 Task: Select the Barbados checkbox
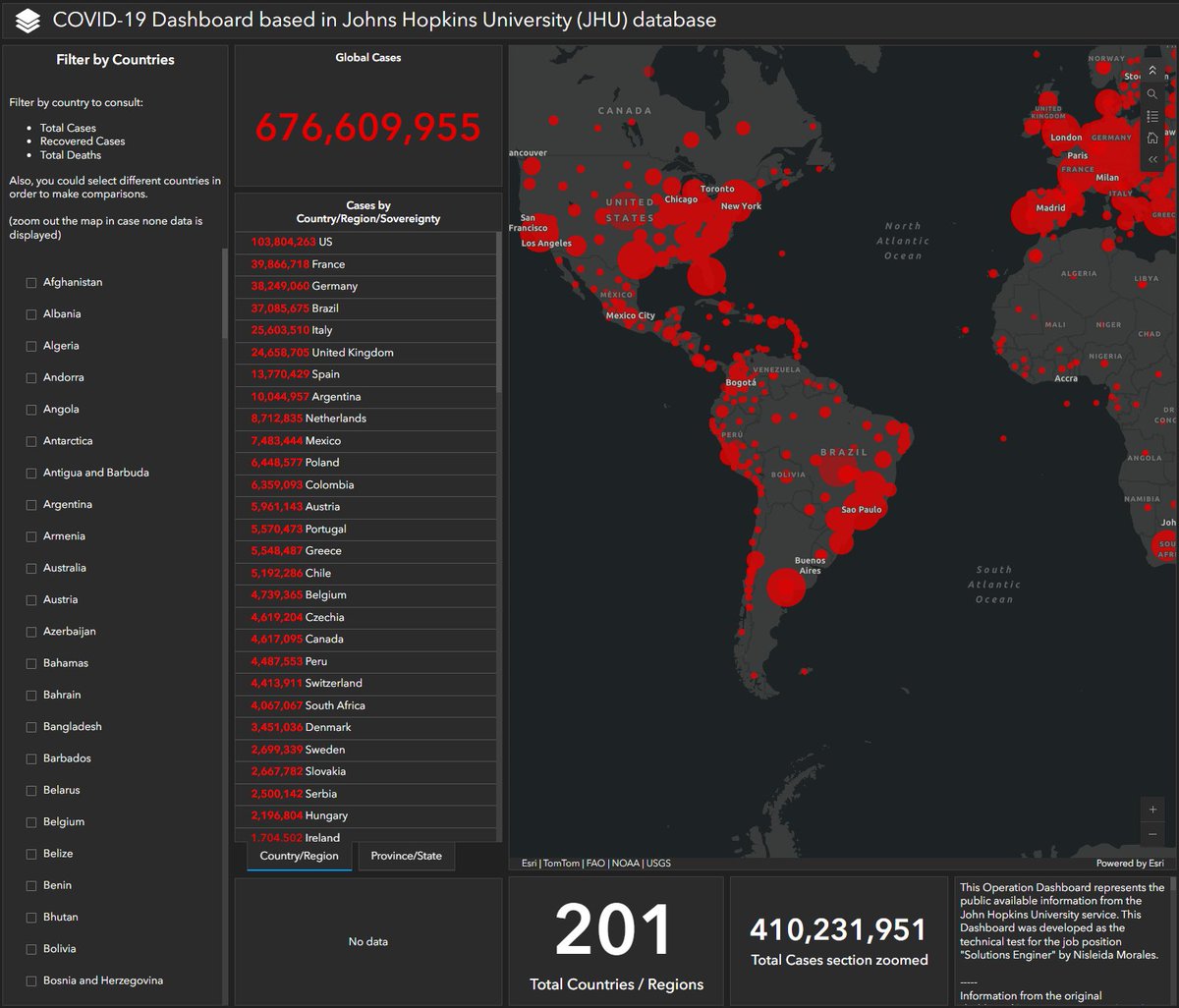(31, 759)
